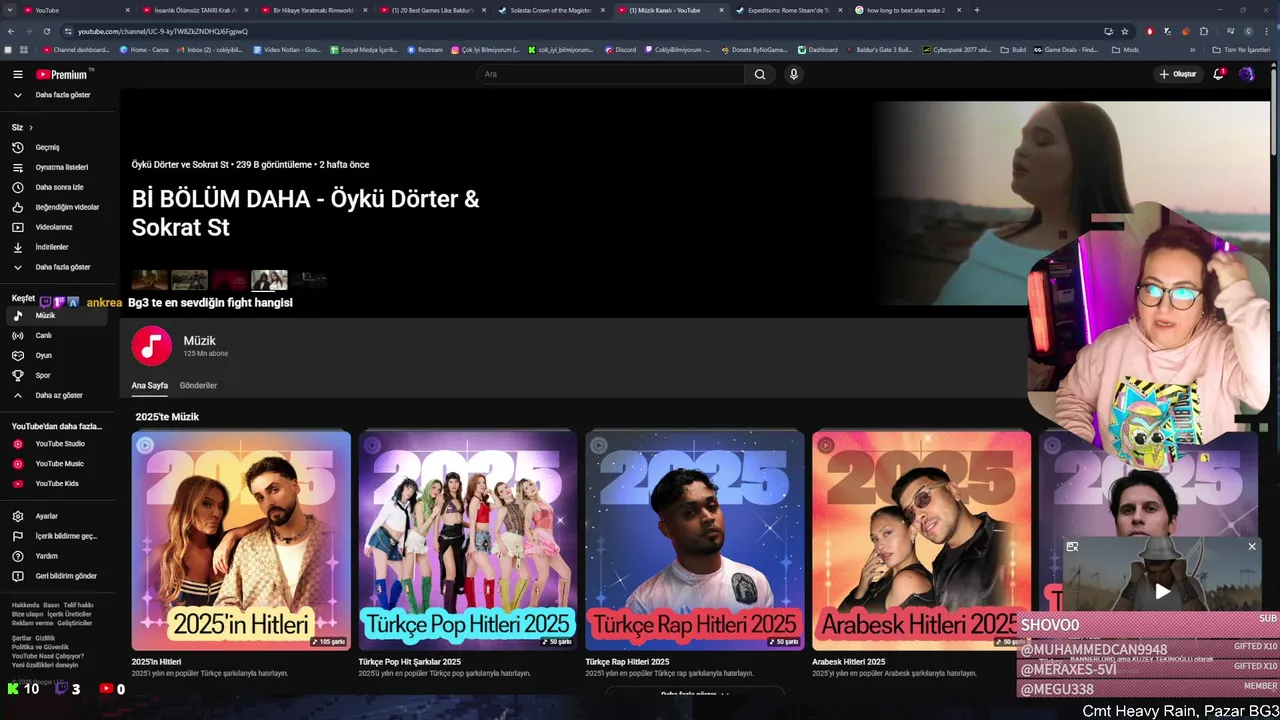Launch YouTube Music from sidebar
This screenshot has height=720, width=1280.
(58, 464)
